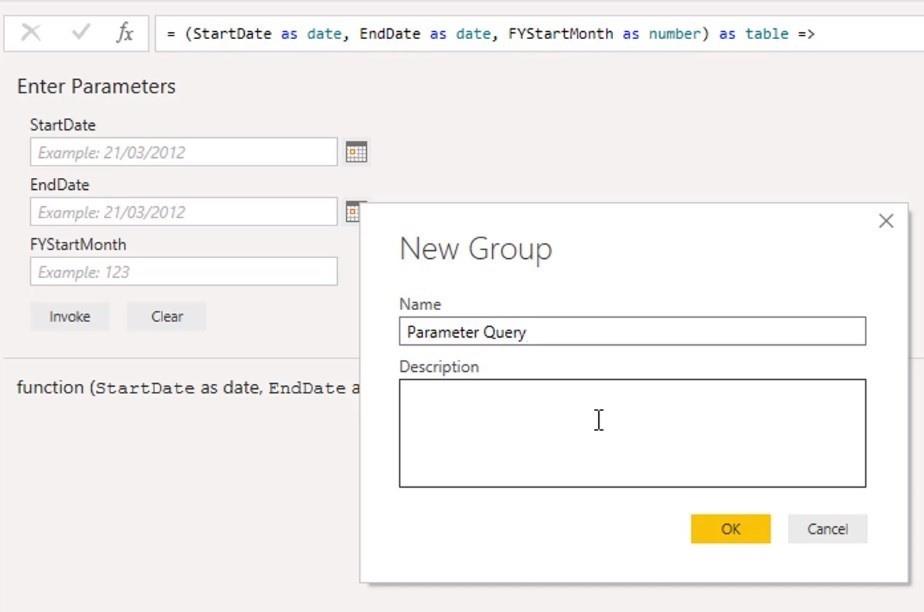Viewport: 924px width, 612px height.
Task: Invoke the function with parameters
Action: coord(70,316)
